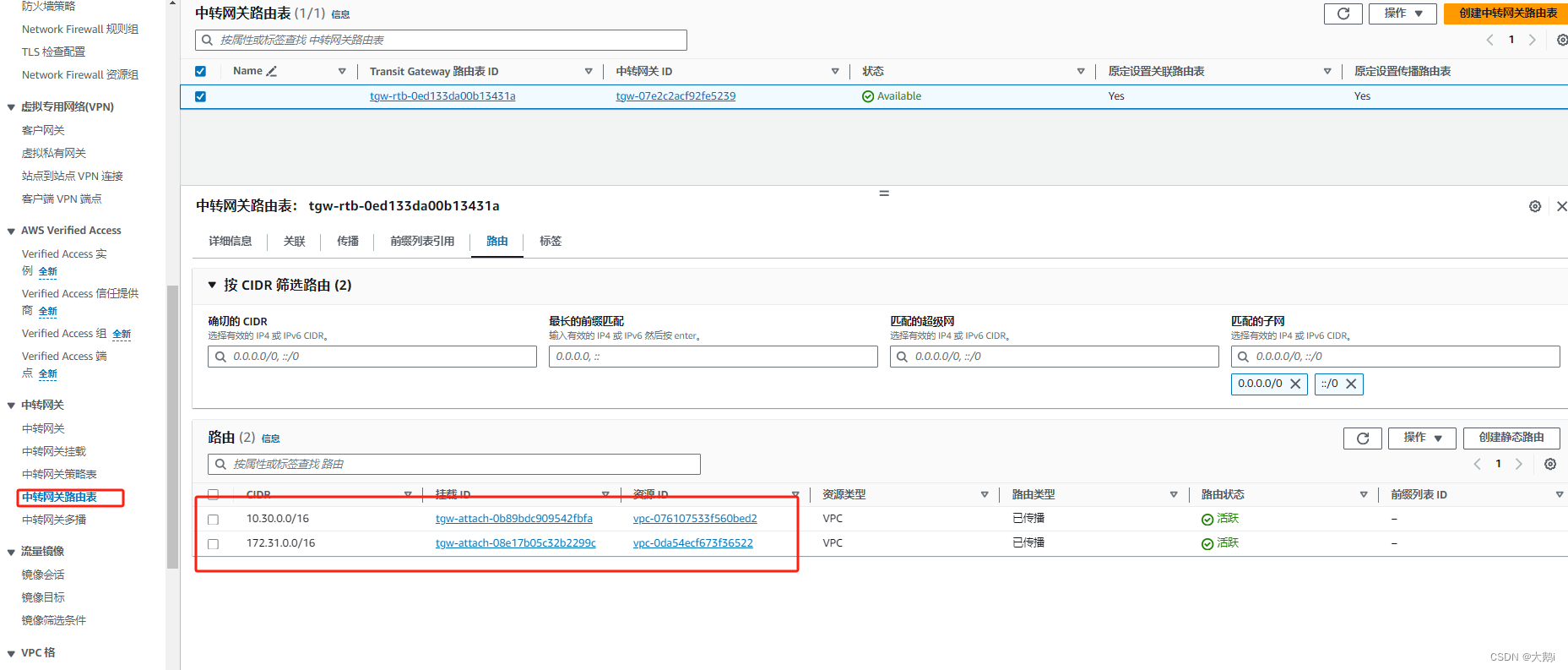Go to next page of route tables
Image resolution: width=1568 pixels, height=670 pixels.
[1532, 40]
